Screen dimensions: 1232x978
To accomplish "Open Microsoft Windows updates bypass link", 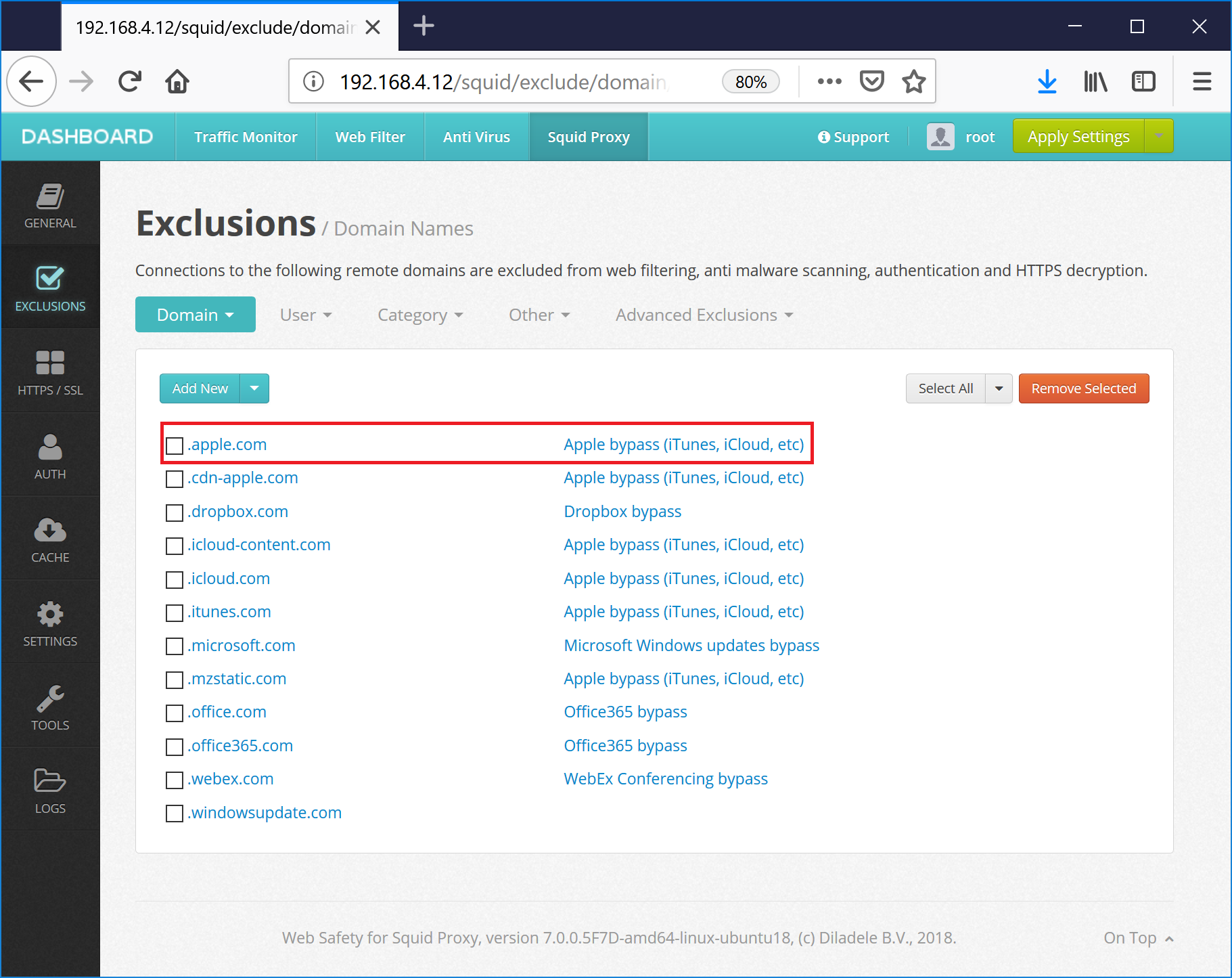I will point(691,646).
